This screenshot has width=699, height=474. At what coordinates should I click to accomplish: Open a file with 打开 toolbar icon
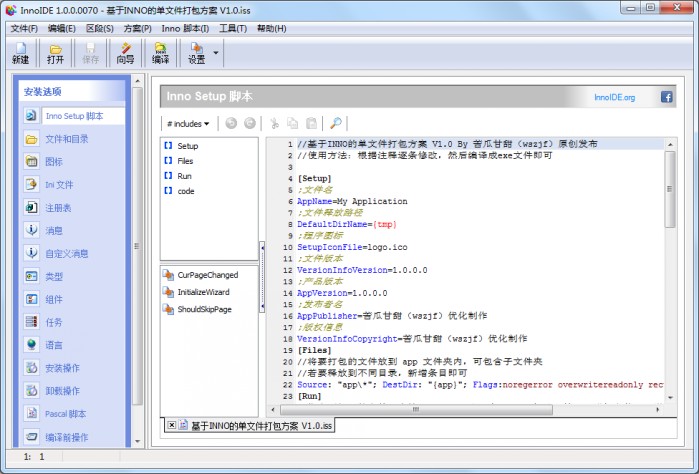tap(55, 53)
